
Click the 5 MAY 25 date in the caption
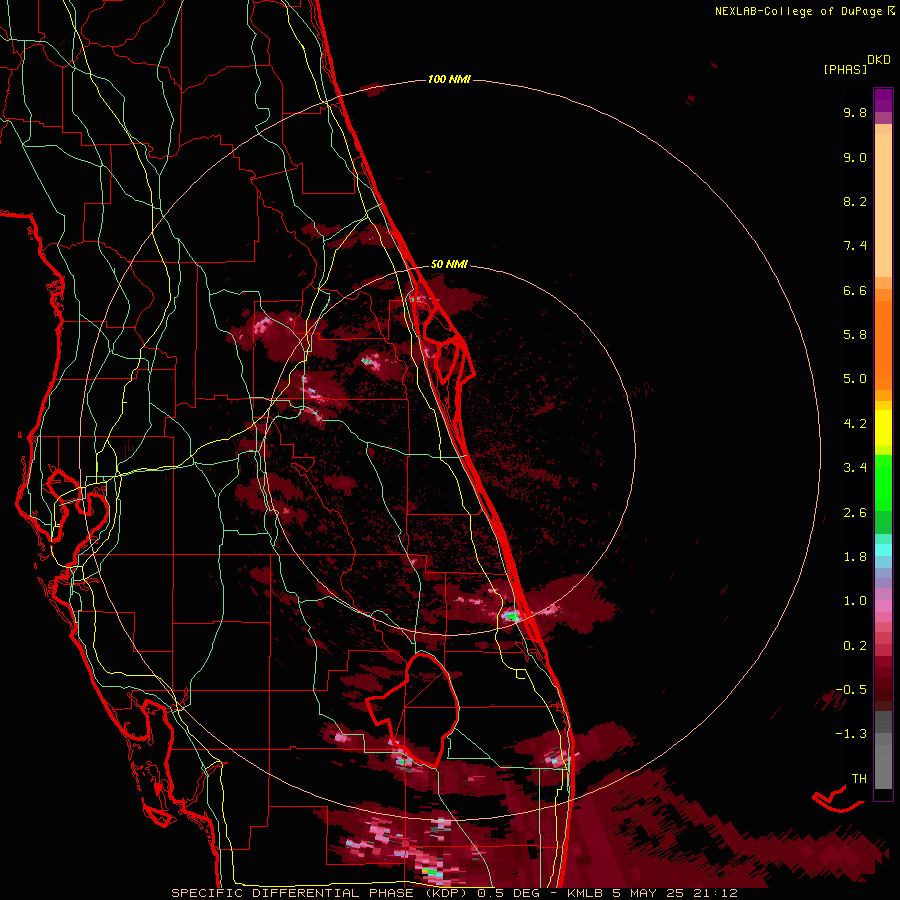pyautogui.click(x=649, y=893)
